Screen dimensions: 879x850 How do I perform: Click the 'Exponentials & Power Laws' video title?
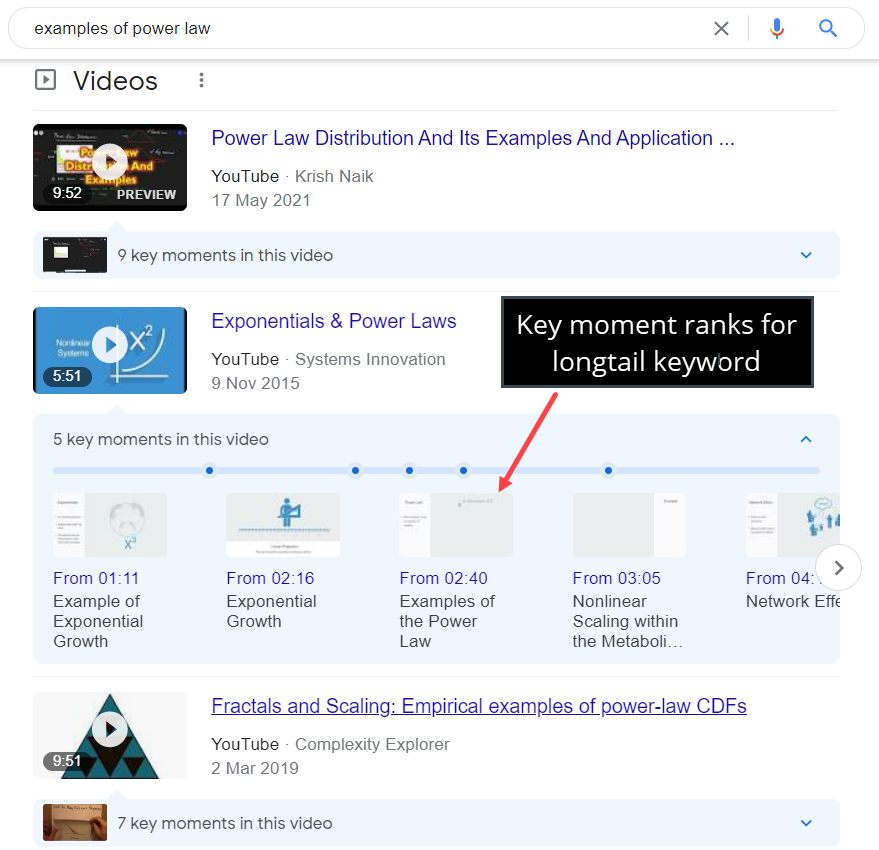pos(334,321)
